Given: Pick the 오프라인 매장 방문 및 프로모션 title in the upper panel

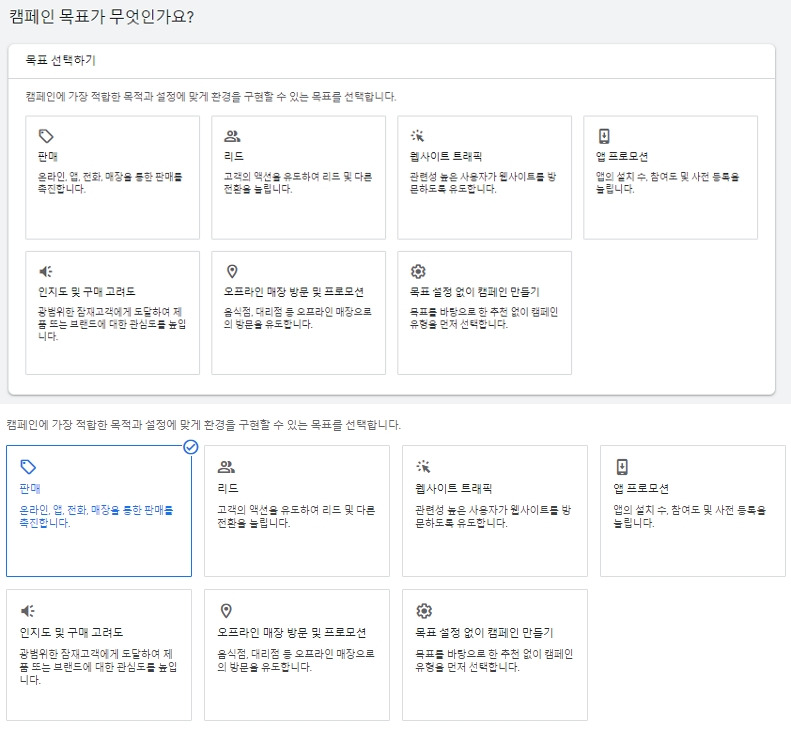Looking at the screenshot, I should pos(294,292).
